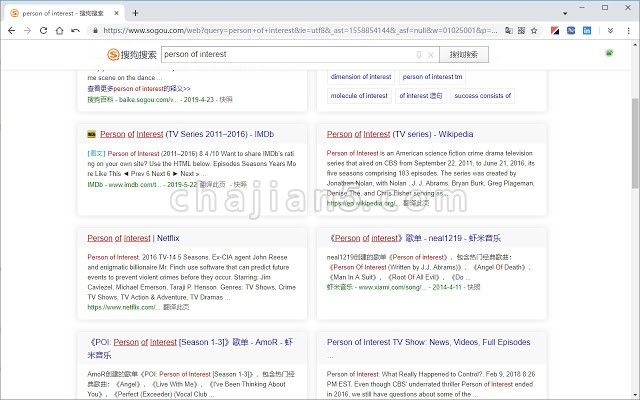Image resolution: width=640 pixels, height=400 pixels.
Task: Close the person of interest tab
Action: pos(116,13)
